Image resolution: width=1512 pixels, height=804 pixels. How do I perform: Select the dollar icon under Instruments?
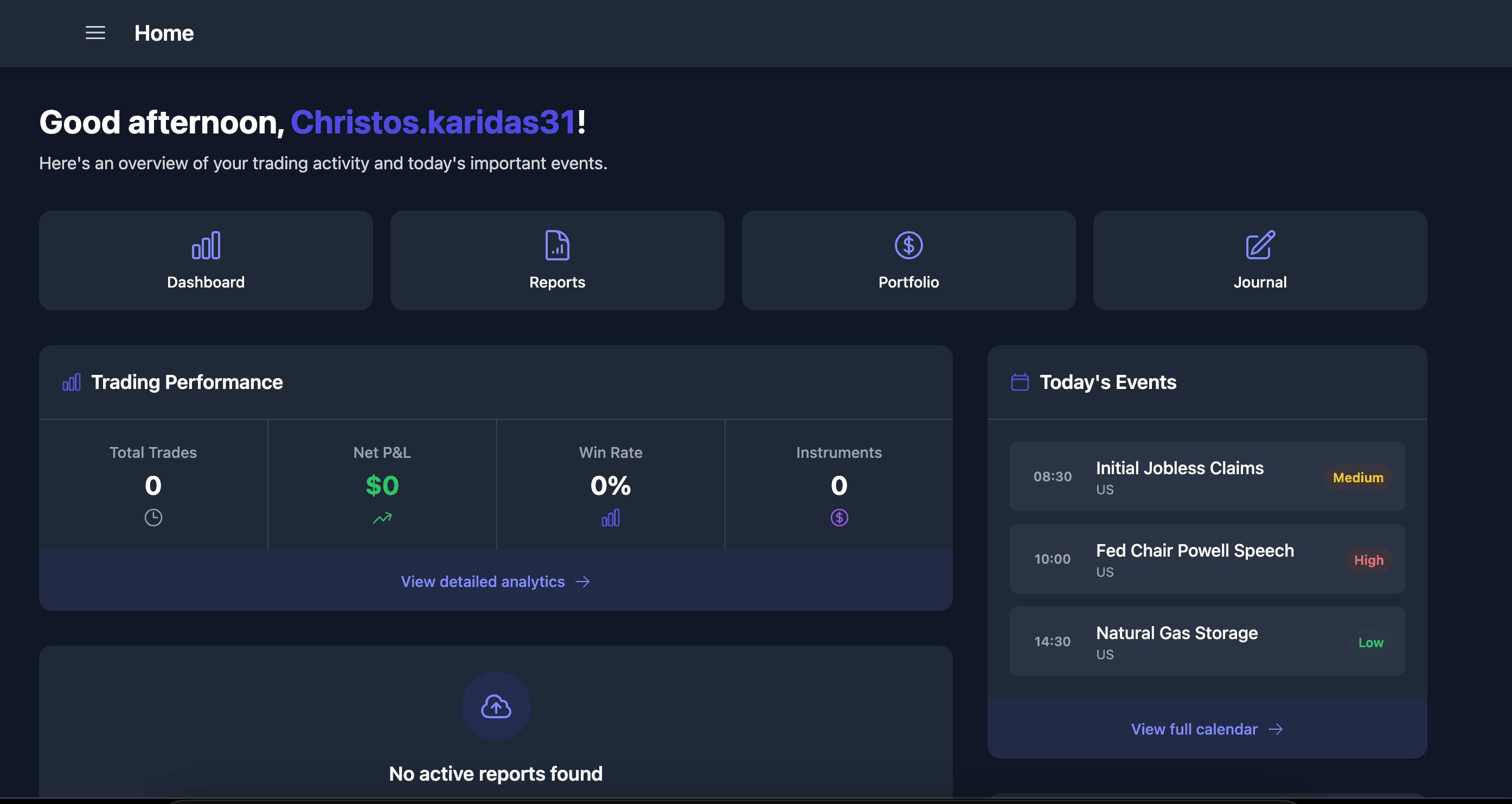point(840,518)
